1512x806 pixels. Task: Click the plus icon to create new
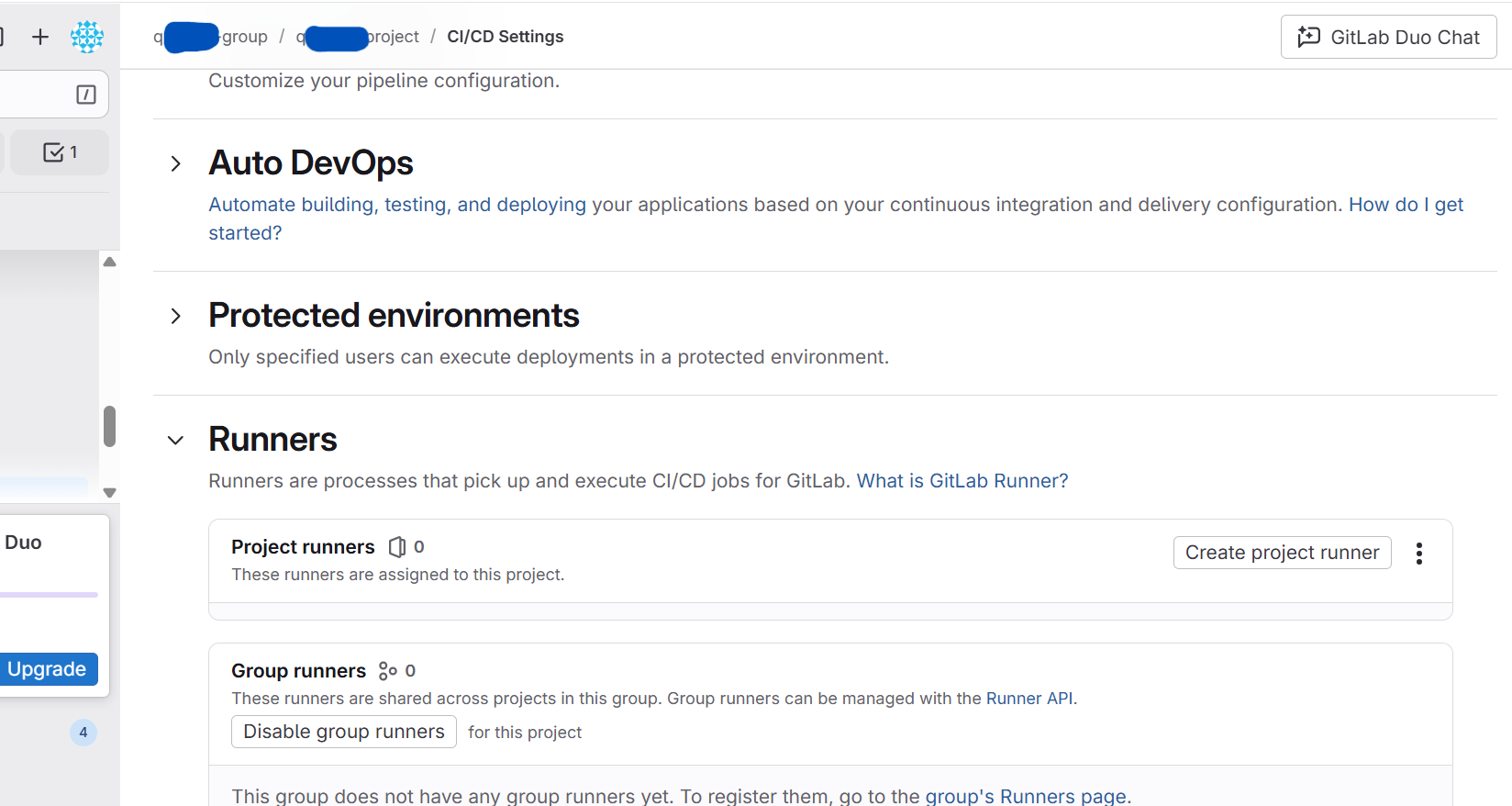tap(40, 37)
